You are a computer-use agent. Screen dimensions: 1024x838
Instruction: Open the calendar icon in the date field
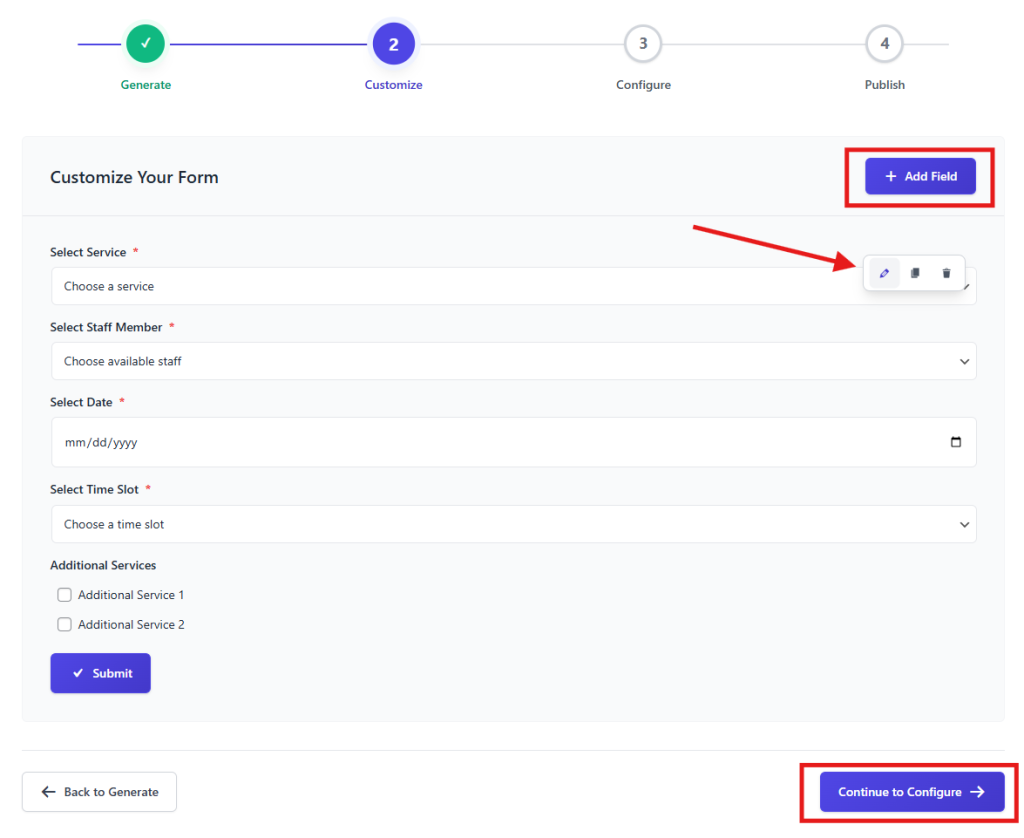click(958, 441)
